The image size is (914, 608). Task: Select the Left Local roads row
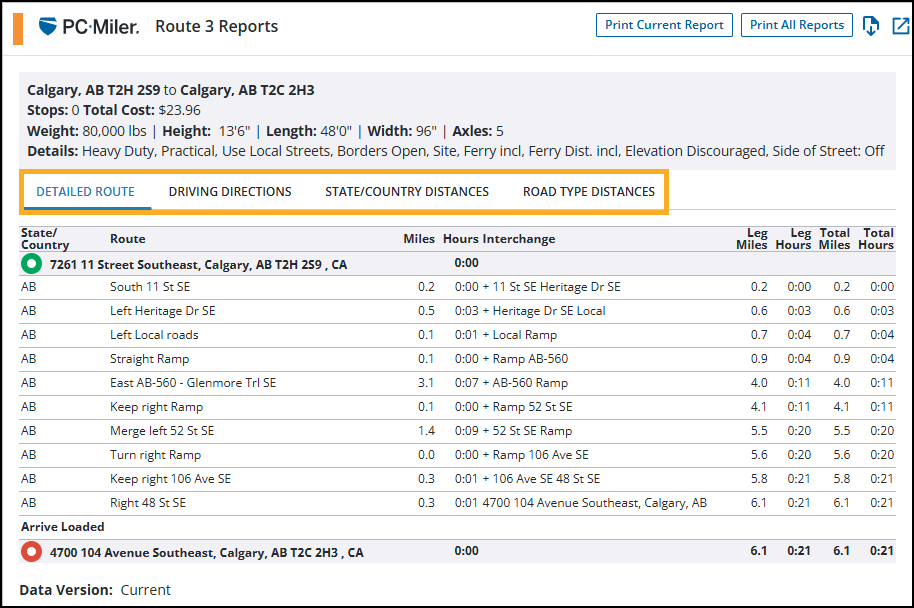pos(457,335)
